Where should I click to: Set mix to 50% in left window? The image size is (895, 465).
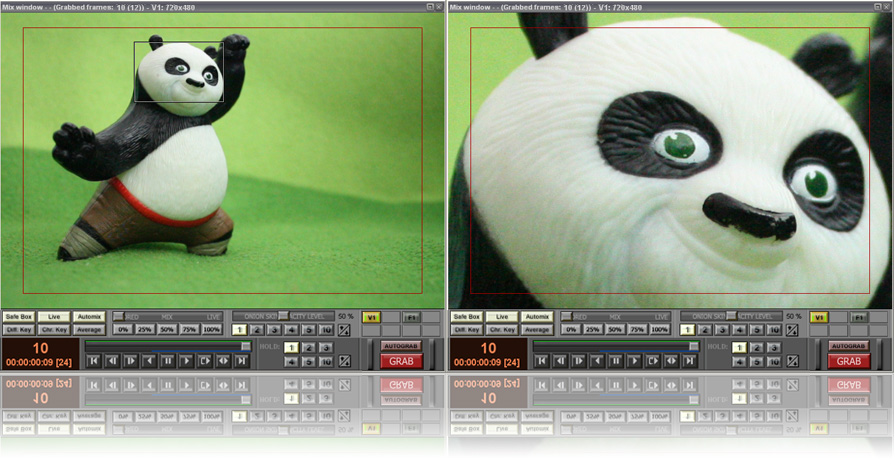pyautogui.click(x=167, y=330)
